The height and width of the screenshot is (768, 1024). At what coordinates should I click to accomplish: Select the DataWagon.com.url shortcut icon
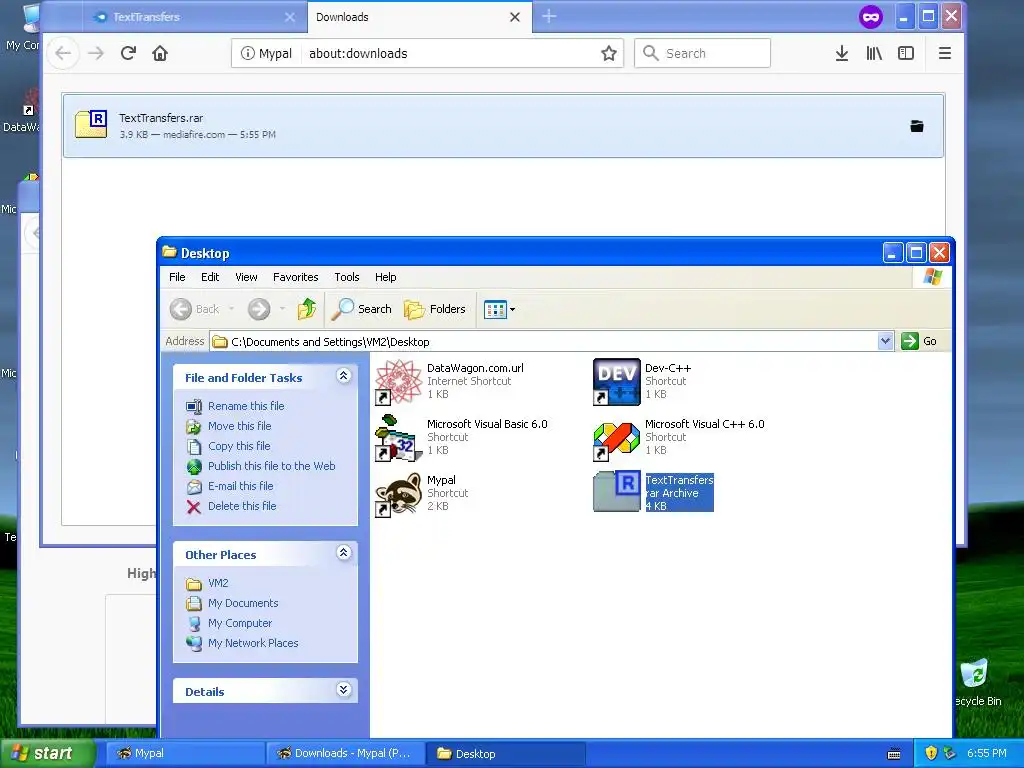click(398, 382)
